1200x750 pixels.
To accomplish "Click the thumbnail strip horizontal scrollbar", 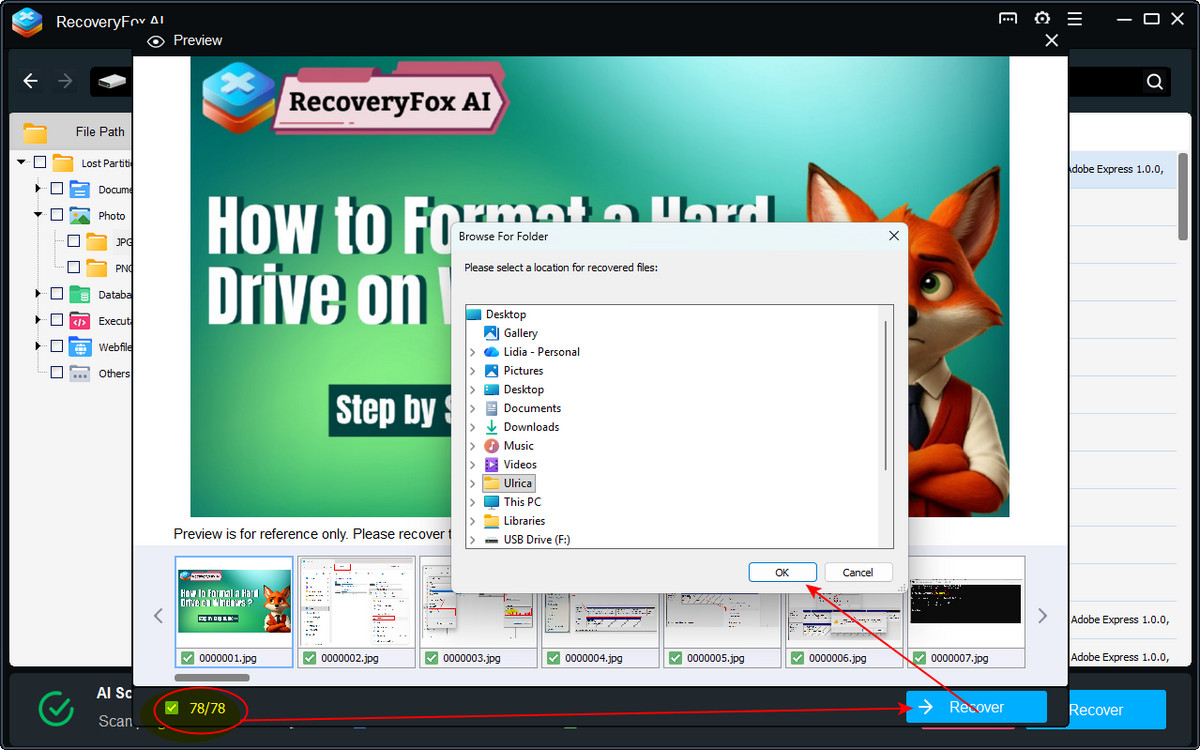I will click(212, 677).
